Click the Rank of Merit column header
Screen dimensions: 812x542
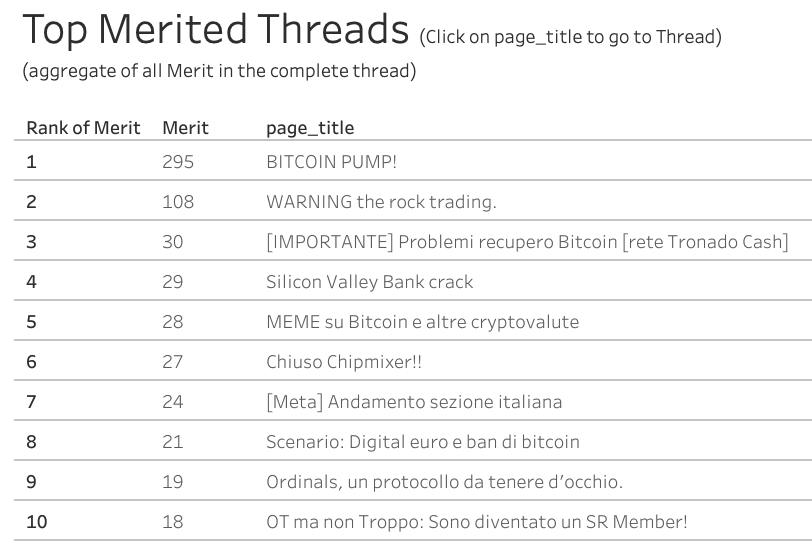(83, 128)
